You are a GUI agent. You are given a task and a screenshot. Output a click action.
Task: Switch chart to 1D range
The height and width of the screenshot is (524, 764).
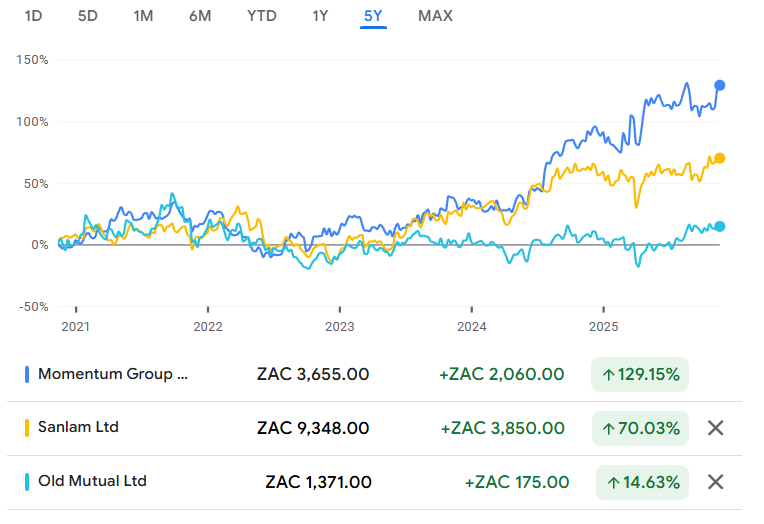[33, 16]
